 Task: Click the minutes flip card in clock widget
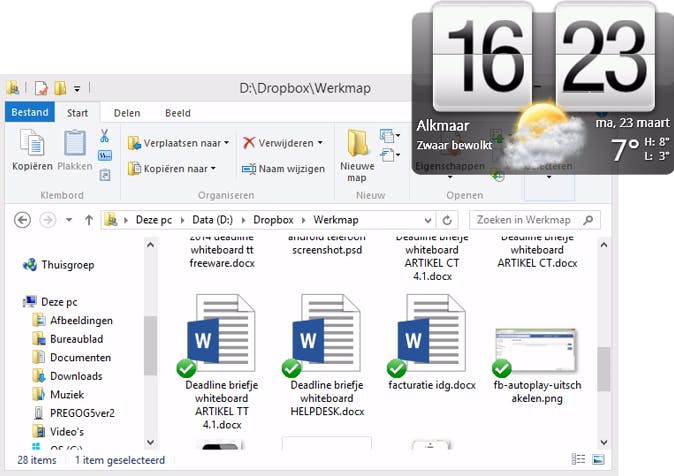(x=605, y=56)
